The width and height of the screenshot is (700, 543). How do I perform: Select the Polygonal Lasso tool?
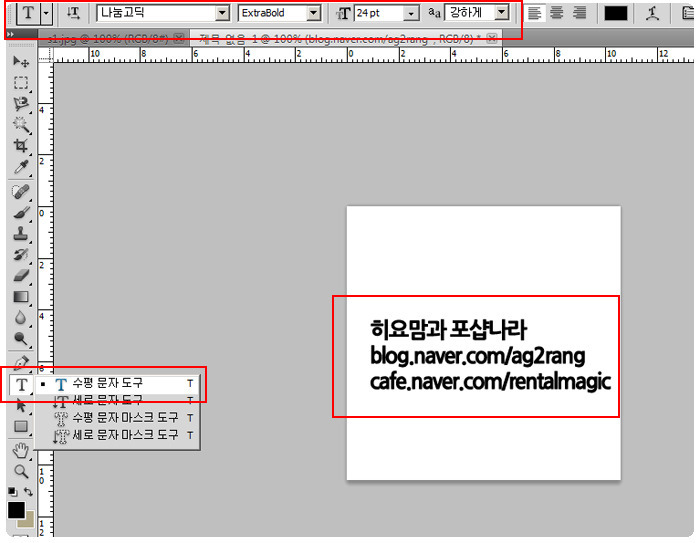click(21, 104)
